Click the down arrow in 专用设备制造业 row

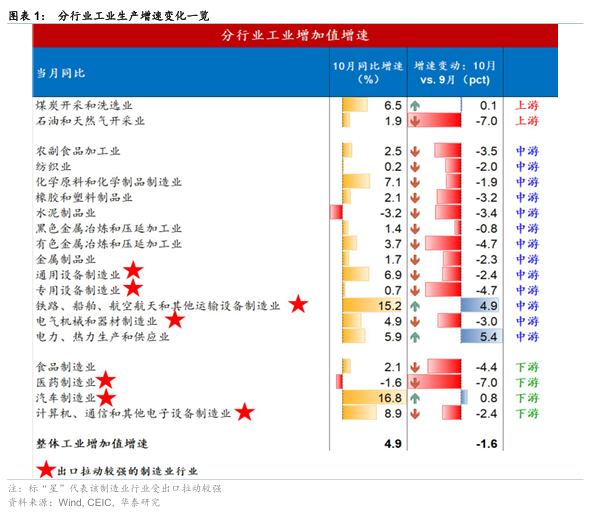tap(415, 291)
